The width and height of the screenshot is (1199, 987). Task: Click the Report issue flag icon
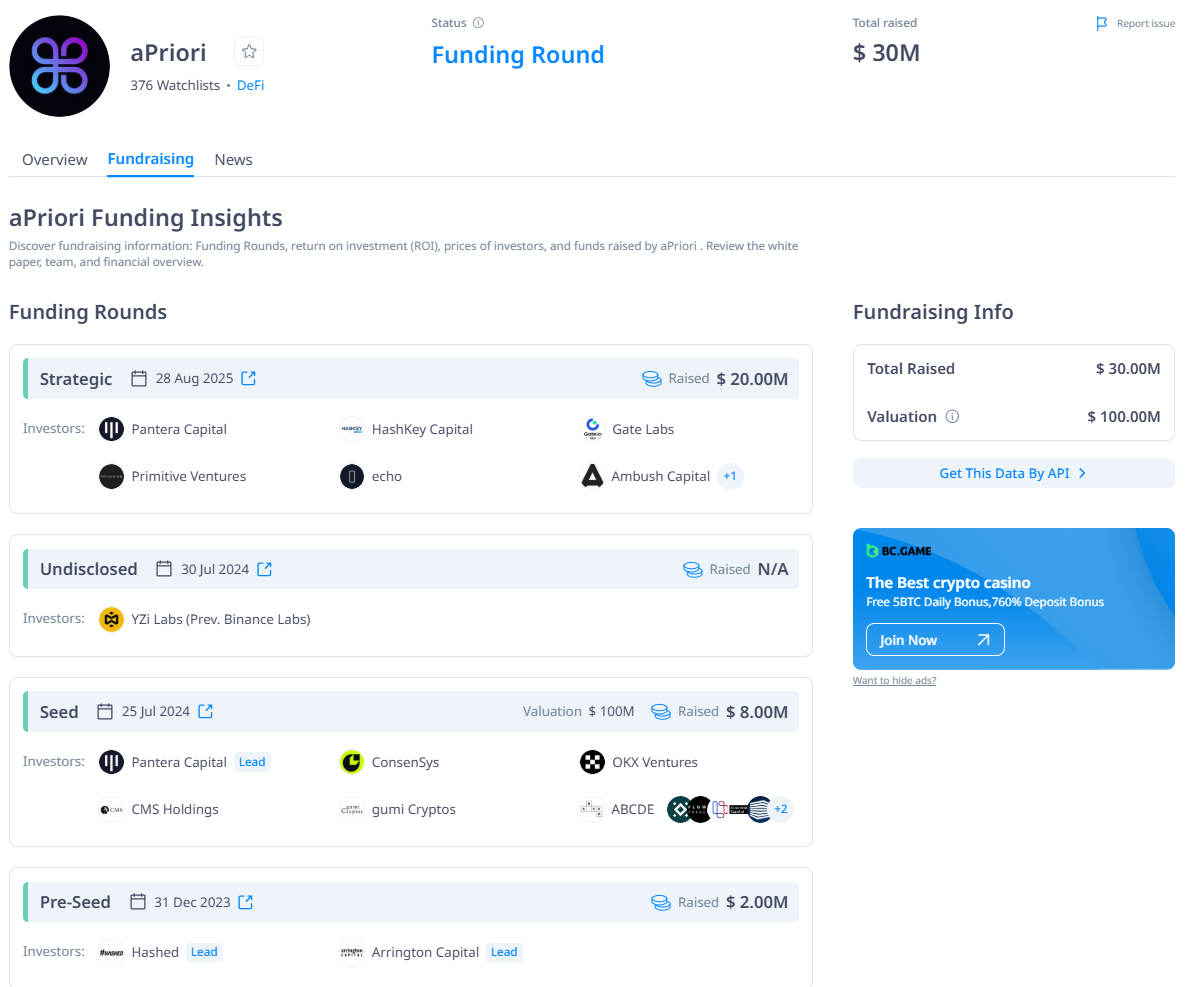click(1102, 24)
